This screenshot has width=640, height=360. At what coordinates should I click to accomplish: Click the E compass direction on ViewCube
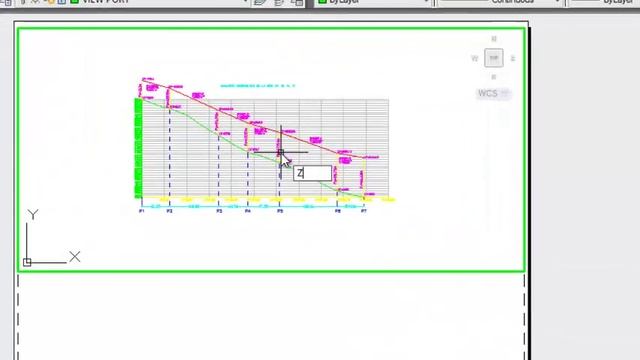513,58
